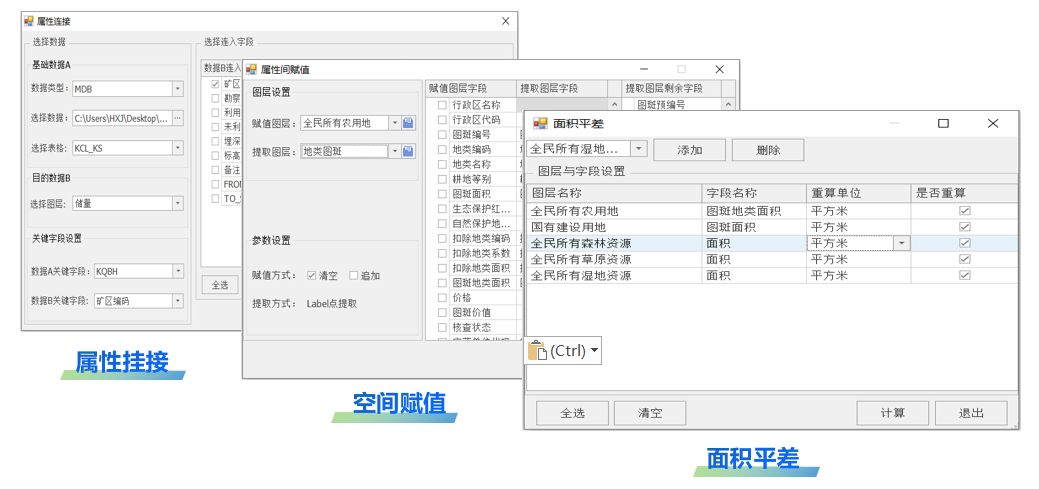Close the 属性间赋值 window

coord(720,70)
